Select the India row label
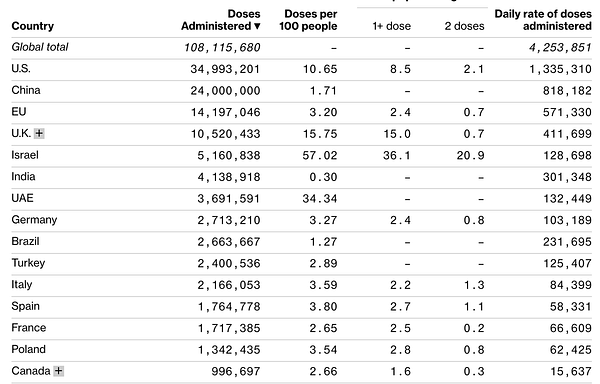The image size is (600, 384). (23, 177)
